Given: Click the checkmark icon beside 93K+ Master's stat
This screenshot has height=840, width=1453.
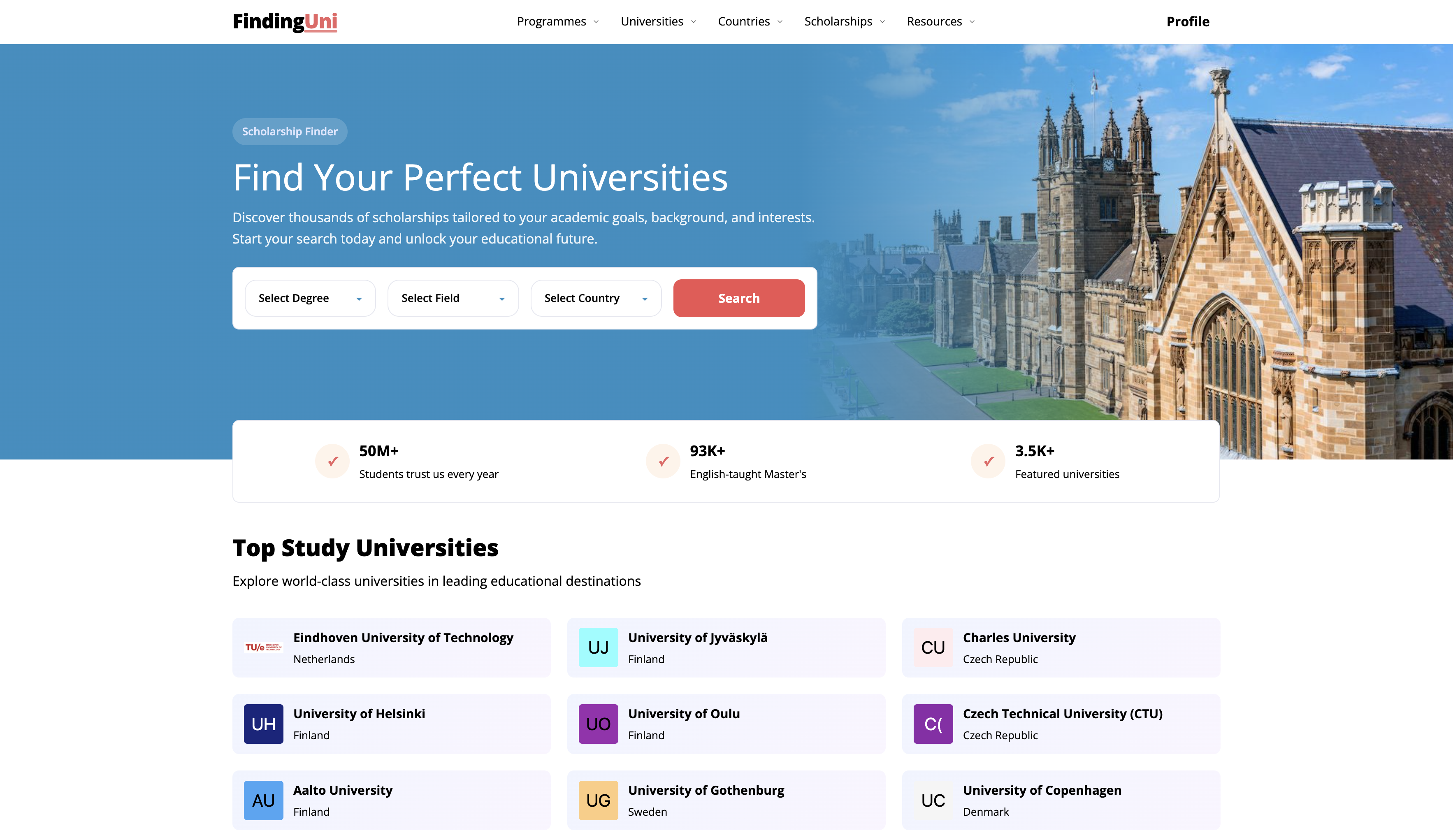Looking at the screenshot, I should pyautogui.click(x=662, y=461).
